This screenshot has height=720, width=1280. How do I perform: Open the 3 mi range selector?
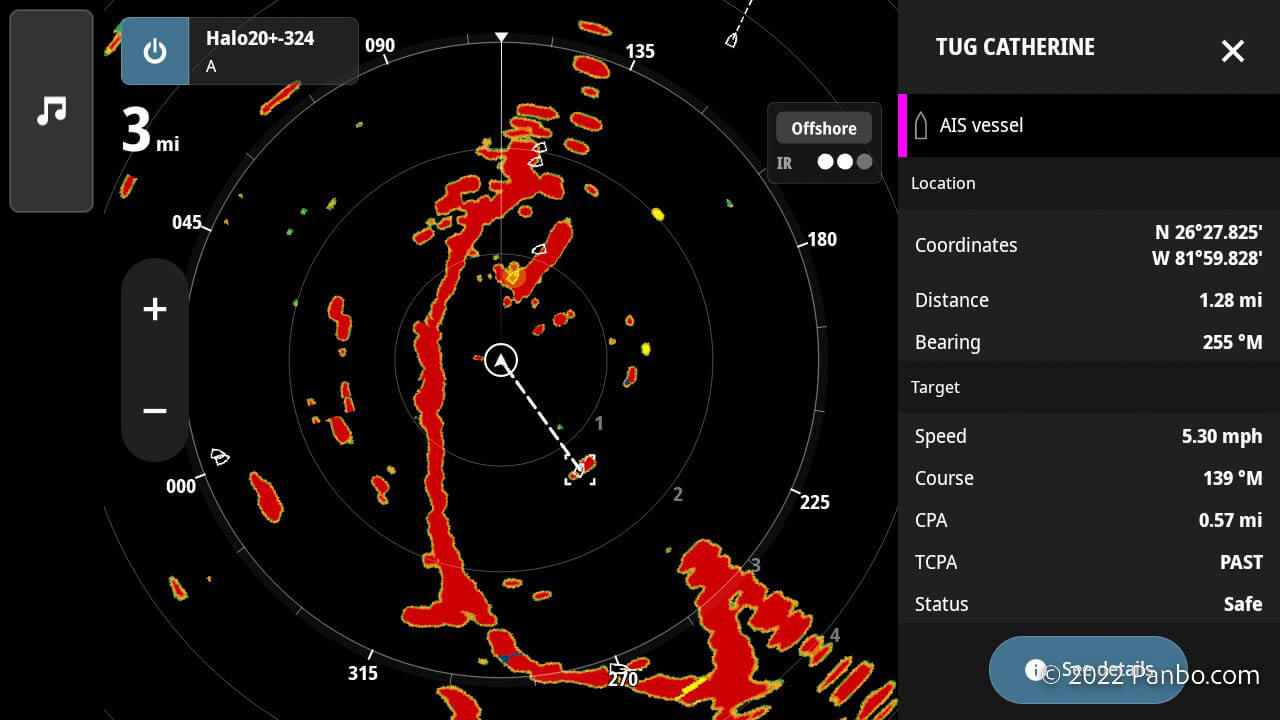point(149,131)
